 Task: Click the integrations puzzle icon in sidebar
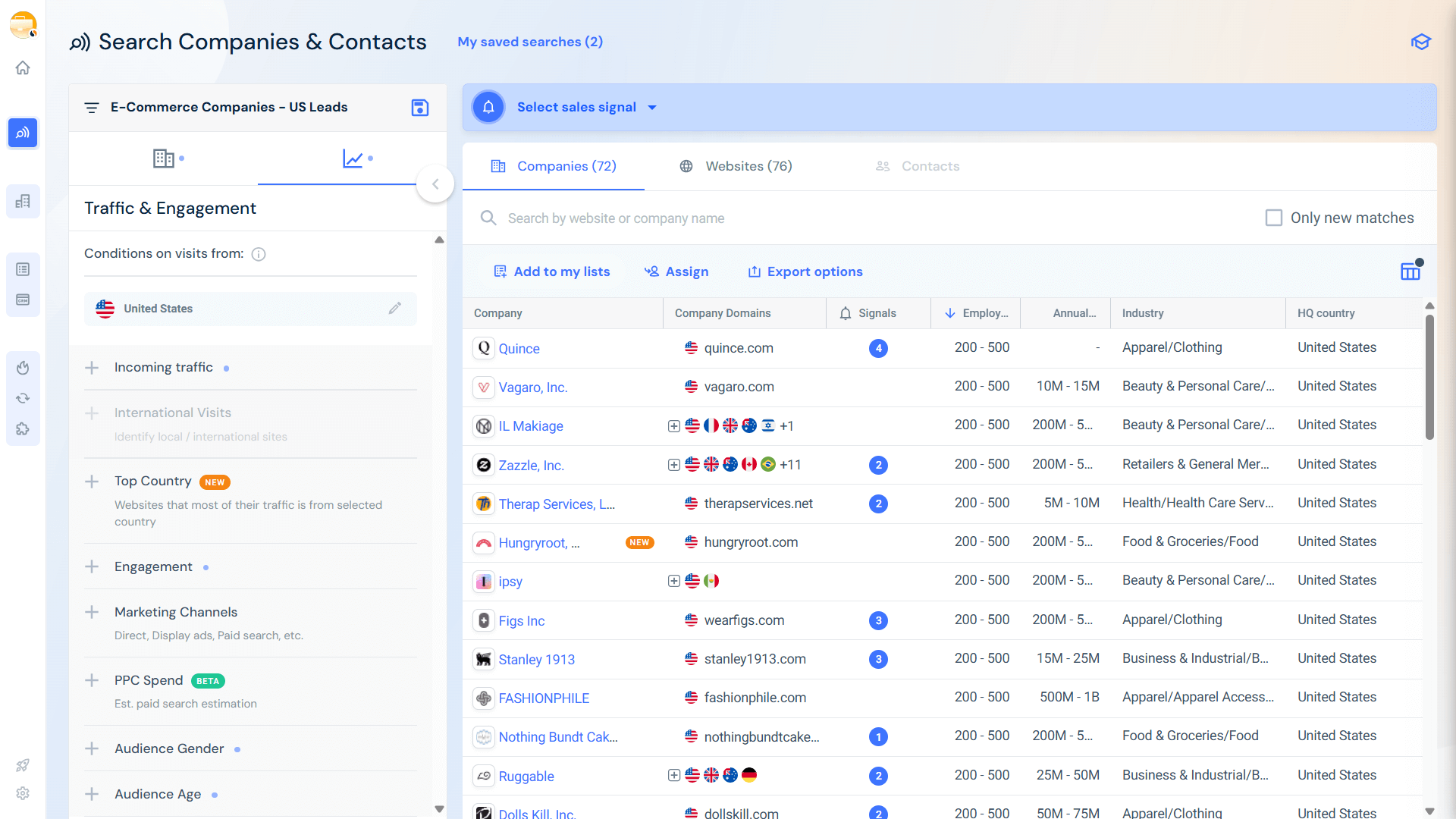point(23,428)
